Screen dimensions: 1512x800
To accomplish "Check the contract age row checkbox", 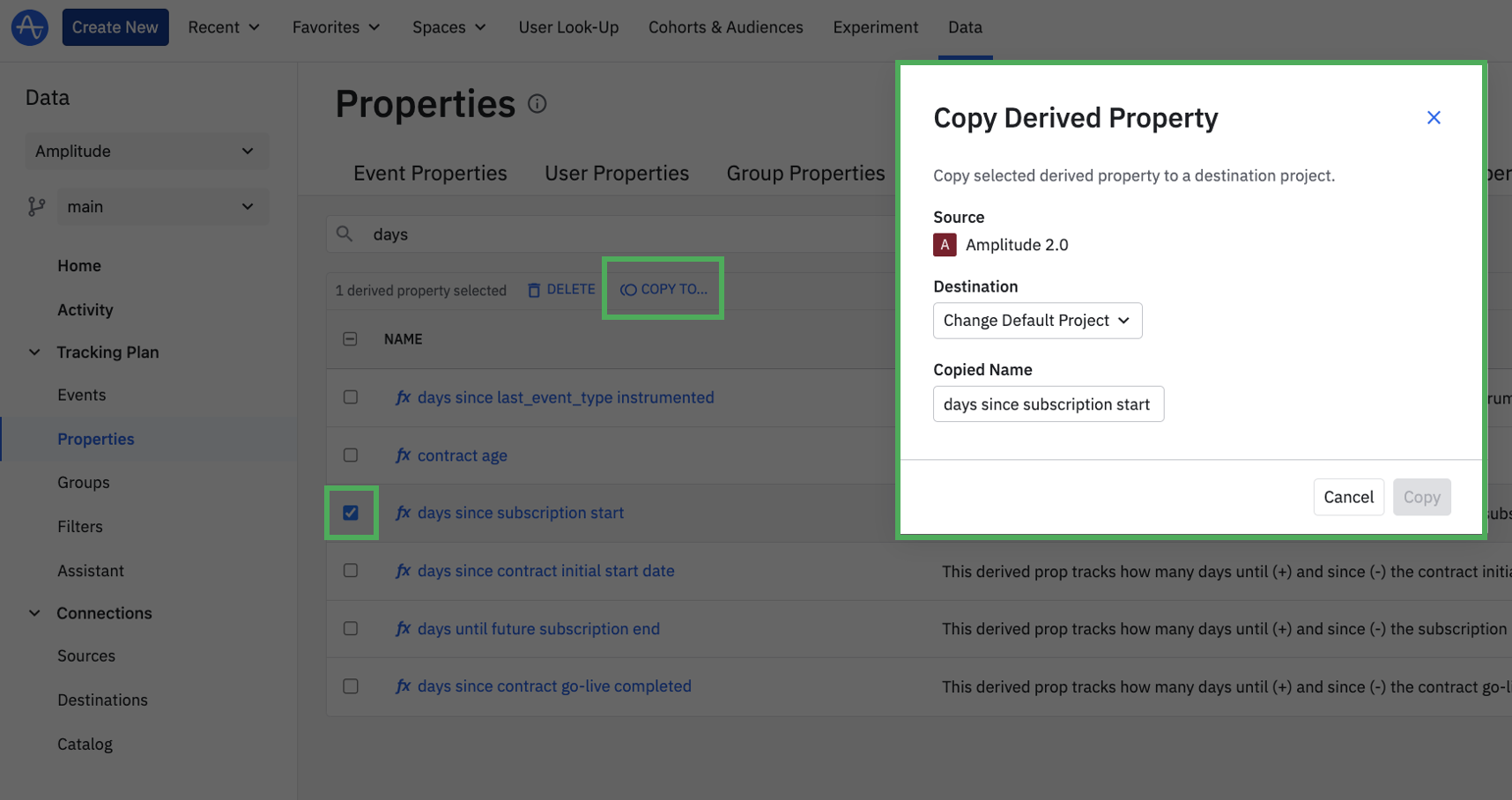I will (351, 456).
